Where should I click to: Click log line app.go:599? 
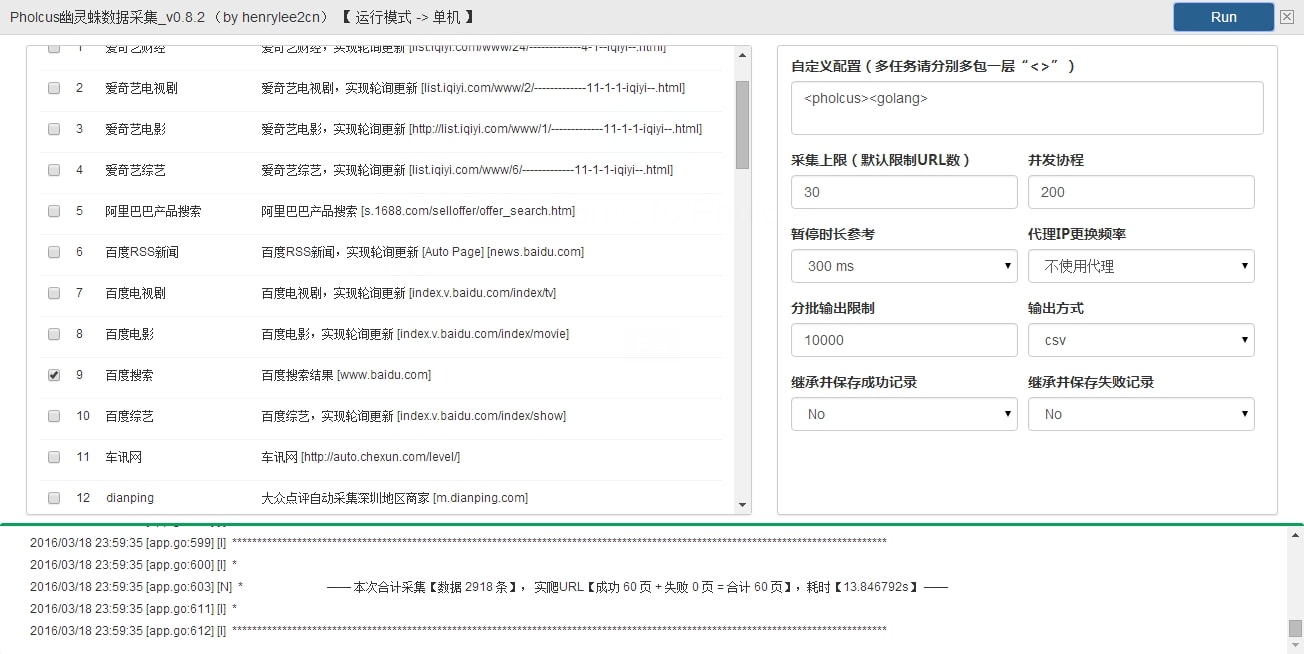point(458,542)
